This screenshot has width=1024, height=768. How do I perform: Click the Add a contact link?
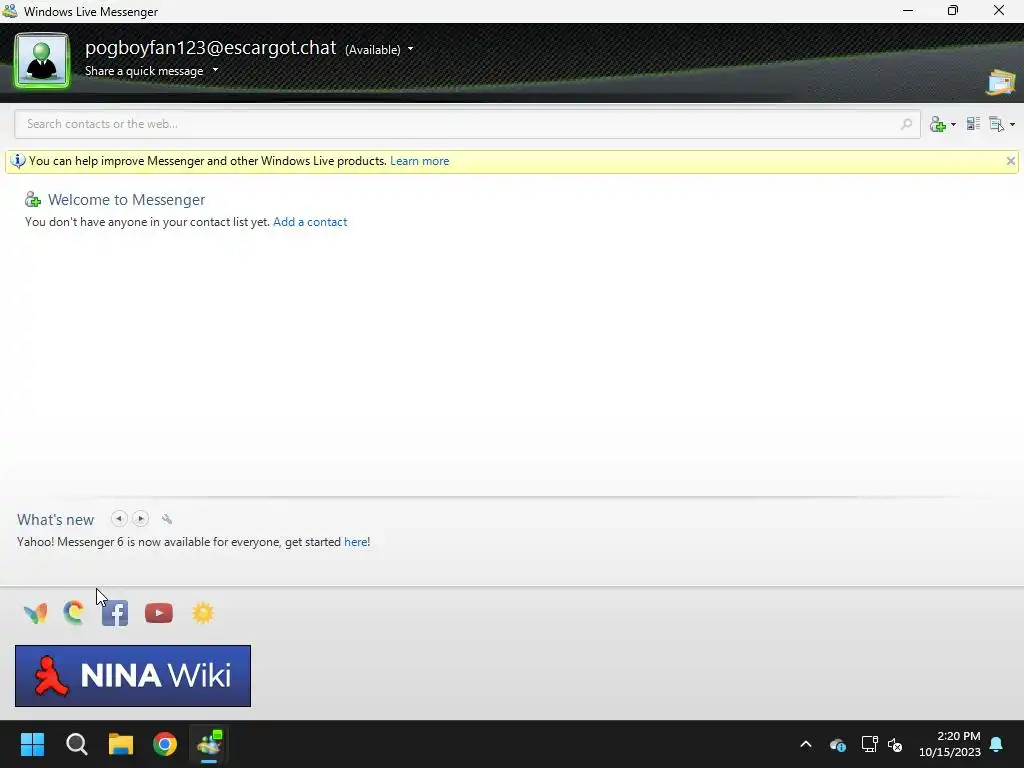tap(310, 222)
